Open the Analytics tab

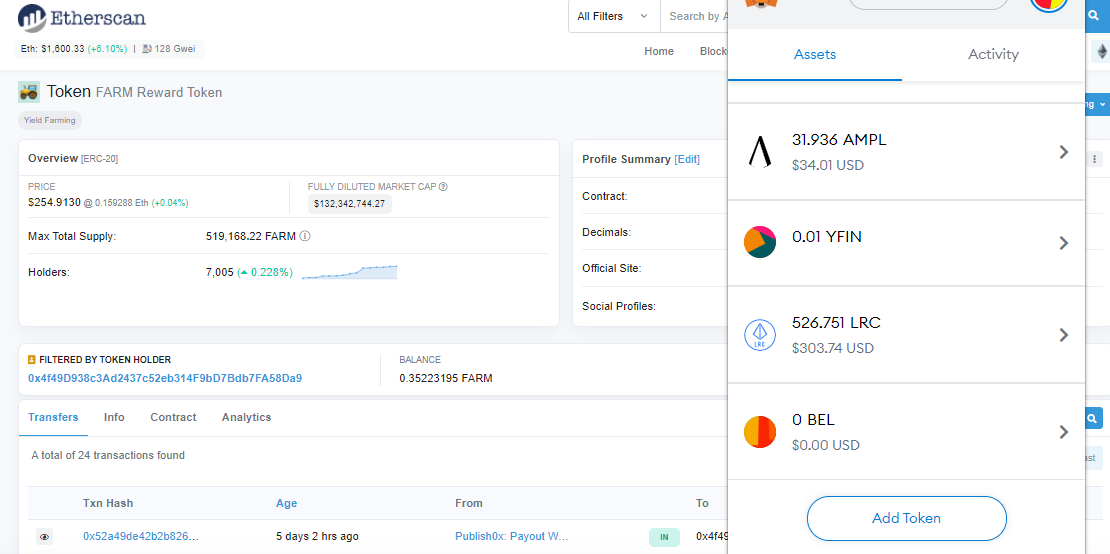246,417
